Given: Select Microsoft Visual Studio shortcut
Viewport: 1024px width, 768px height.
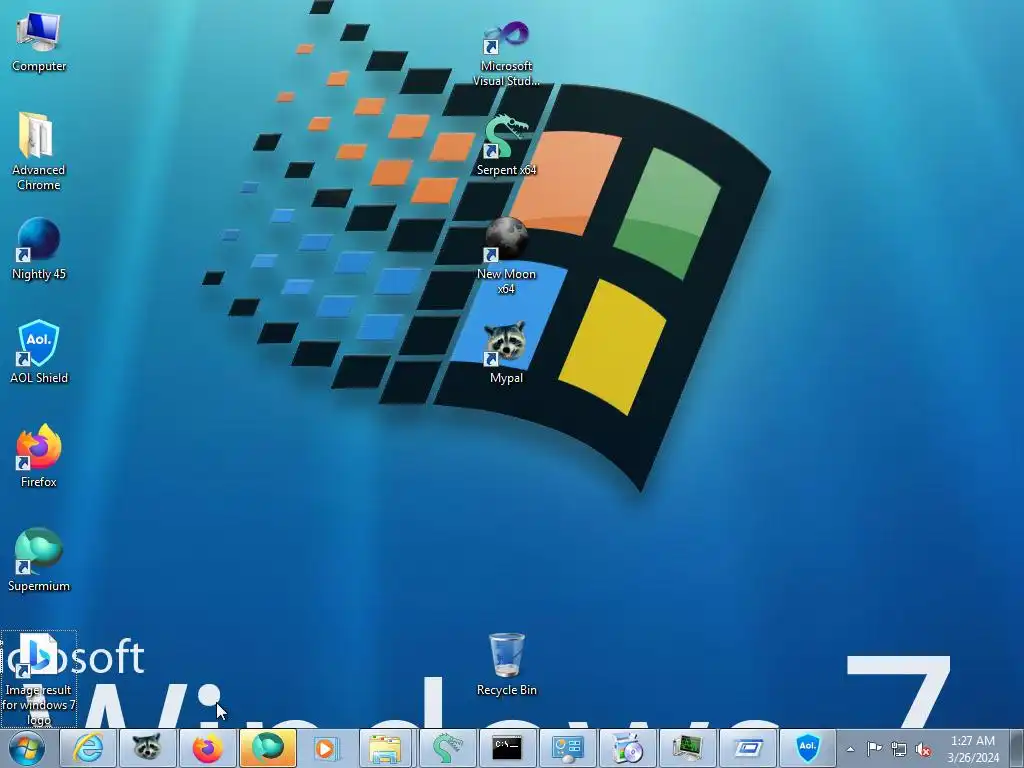Looking at the screenshot, I should [x=506, y=54].
